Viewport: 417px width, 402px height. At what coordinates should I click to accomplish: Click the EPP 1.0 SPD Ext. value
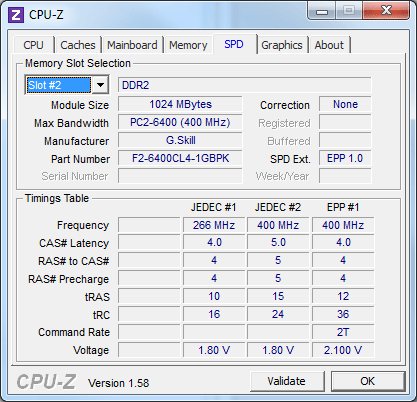345,158
